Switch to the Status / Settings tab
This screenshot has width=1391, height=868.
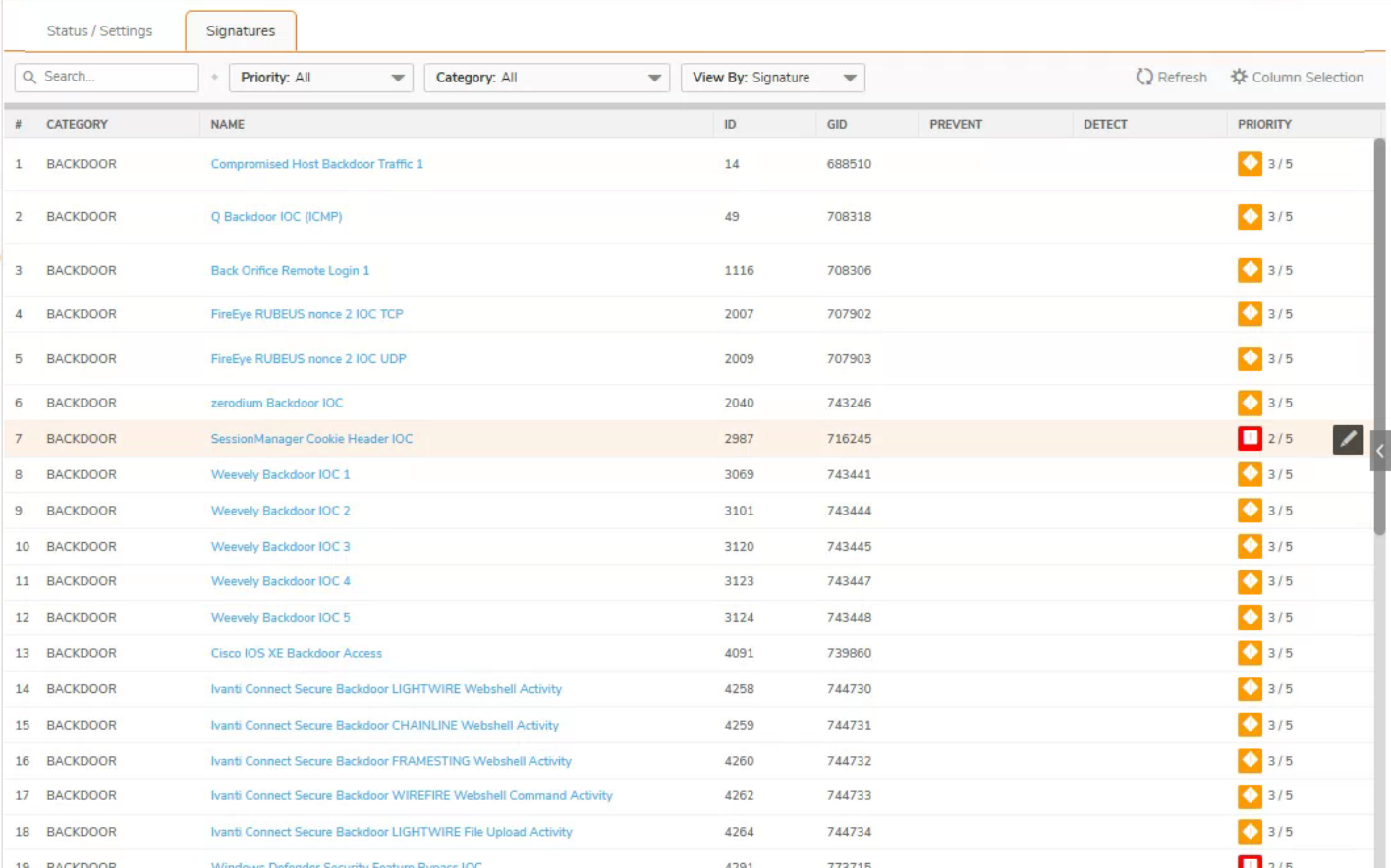pos(99,31)
